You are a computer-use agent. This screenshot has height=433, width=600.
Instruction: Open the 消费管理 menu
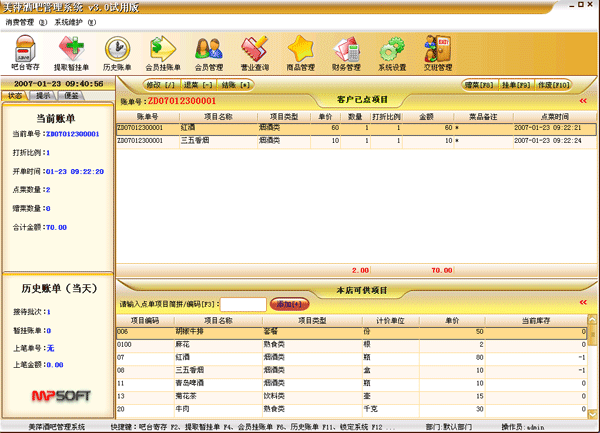[22, 20]
